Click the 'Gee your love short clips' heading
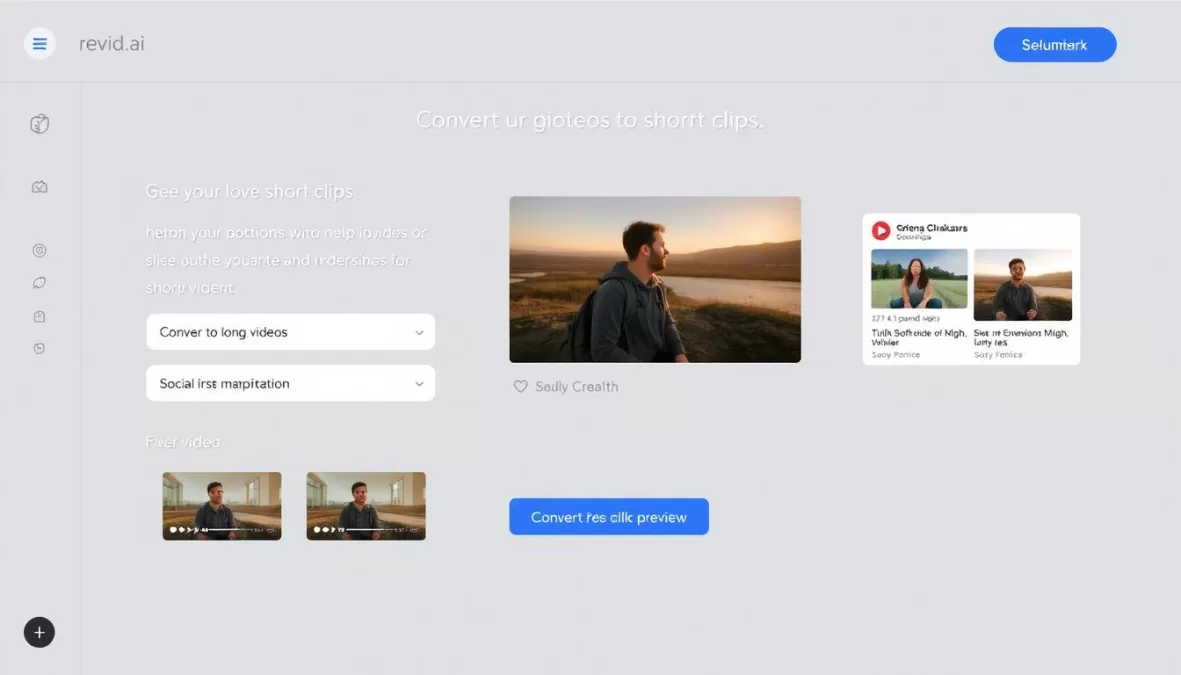This screenshot has width=1181, height=675. (x=249, y=191)
